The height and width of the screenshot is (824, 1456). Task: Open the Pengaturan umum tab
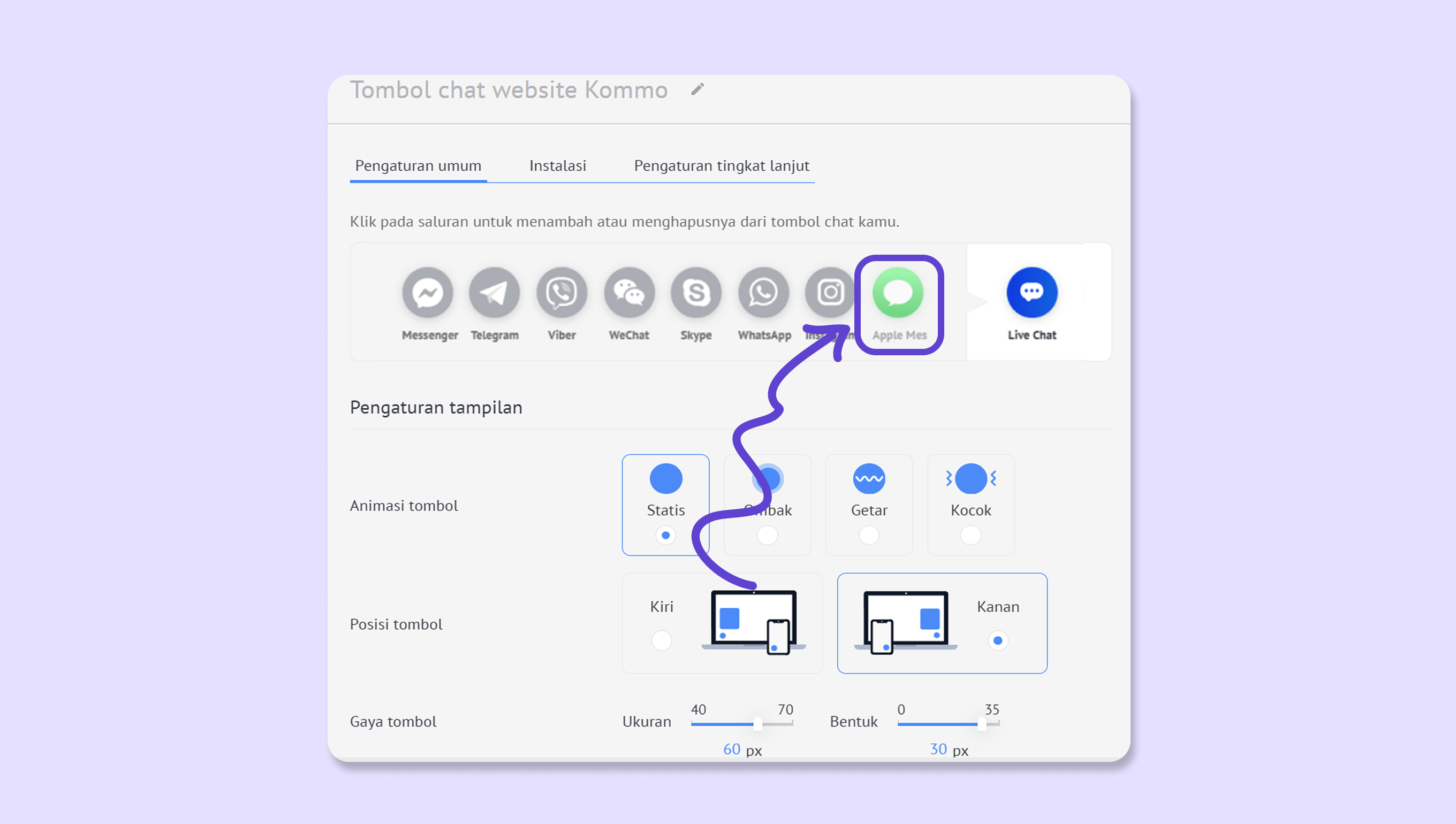pyautogui.click(x=418, y=166)
